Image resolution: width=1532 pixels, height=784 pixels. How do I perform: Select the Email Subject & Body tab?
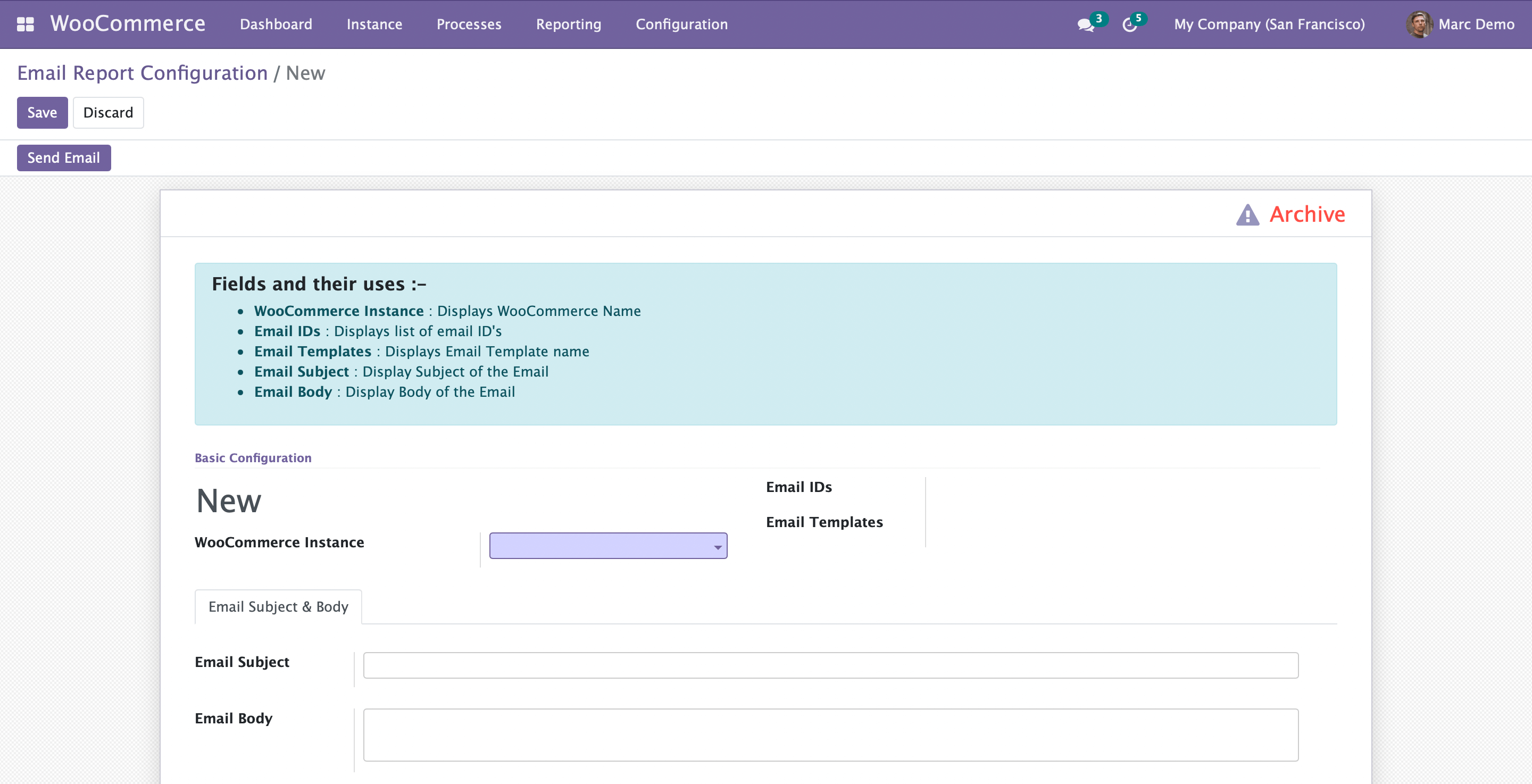click(x=278, y=606)
